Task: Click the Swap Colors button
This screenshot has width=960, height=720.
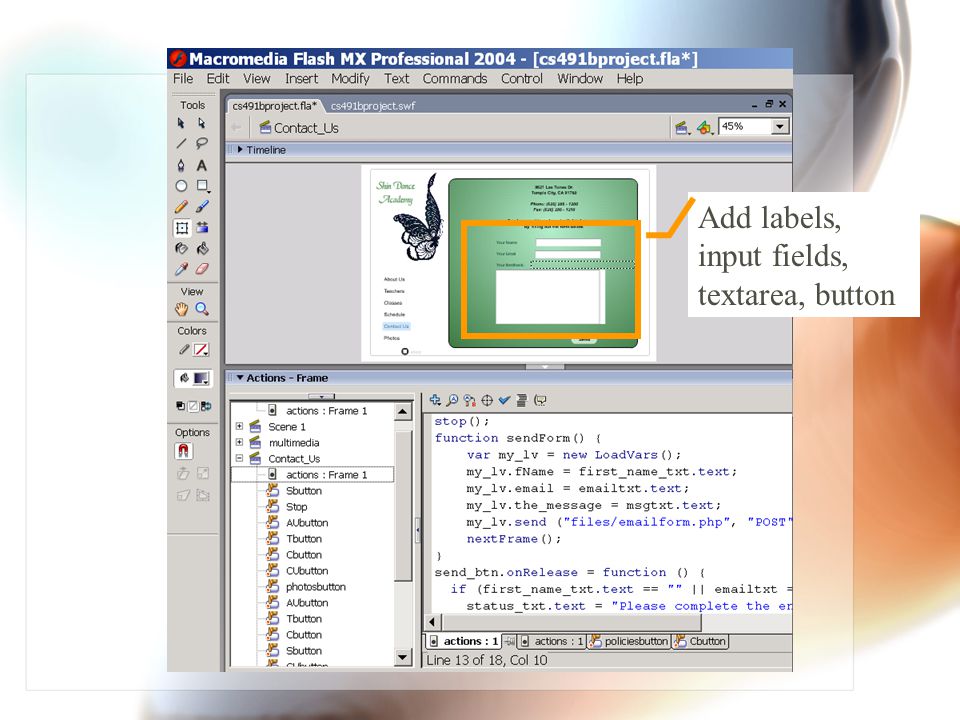Action: pos(206,405)
